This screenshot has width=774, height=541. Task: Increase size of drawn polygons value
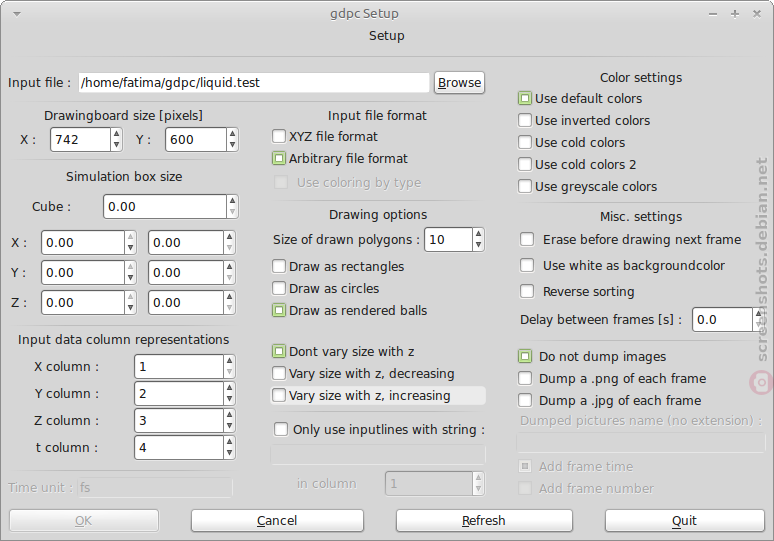tap(478, 234)
